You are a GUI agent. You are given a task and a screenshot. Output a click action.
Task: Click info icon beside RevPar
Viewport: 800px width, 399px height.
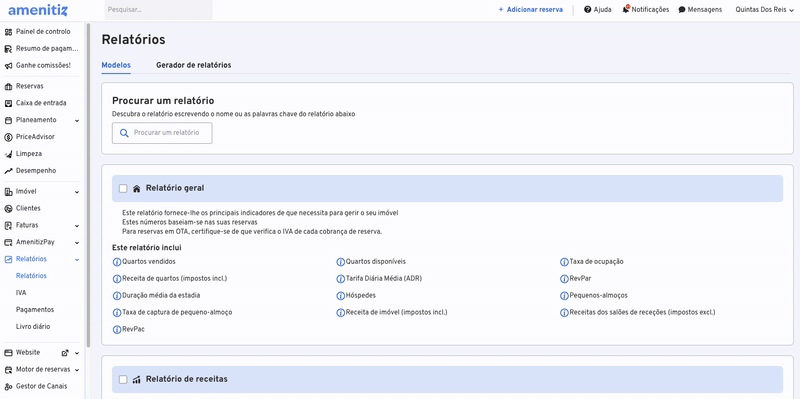click(x=564, y=279)
